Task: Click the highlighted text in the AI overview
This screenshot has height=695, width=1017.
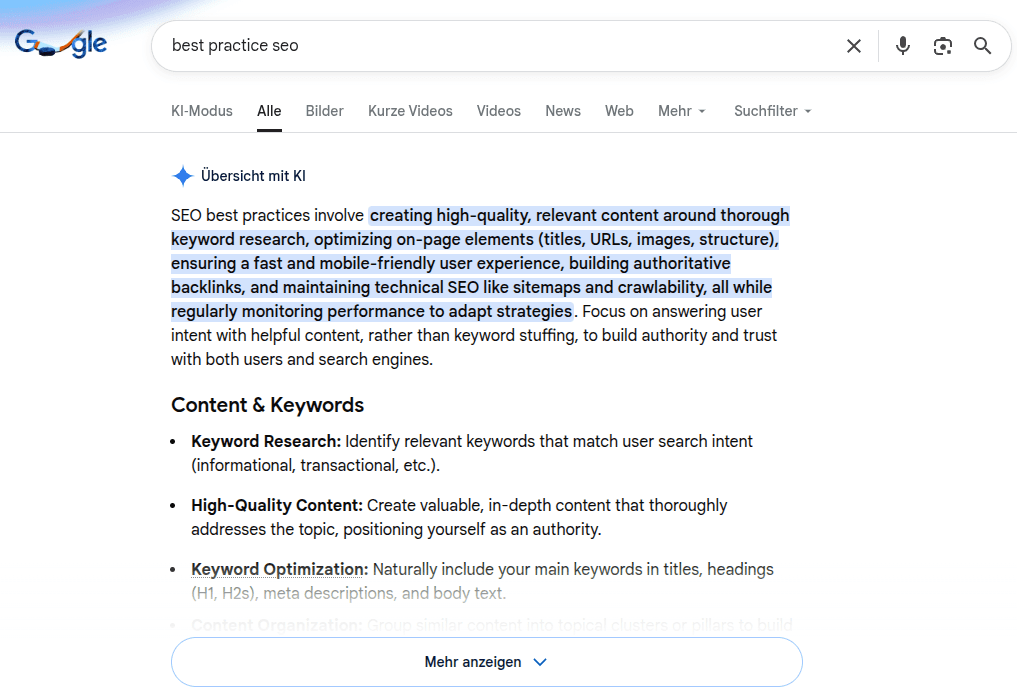Action: coord(470,262)
